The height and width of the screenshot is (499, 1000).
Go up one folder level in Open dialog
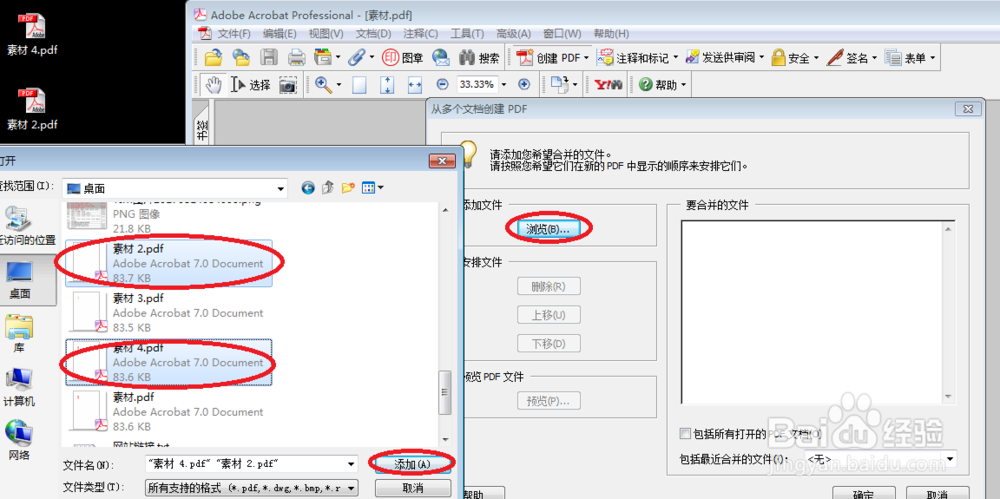[x=328, y=188]
